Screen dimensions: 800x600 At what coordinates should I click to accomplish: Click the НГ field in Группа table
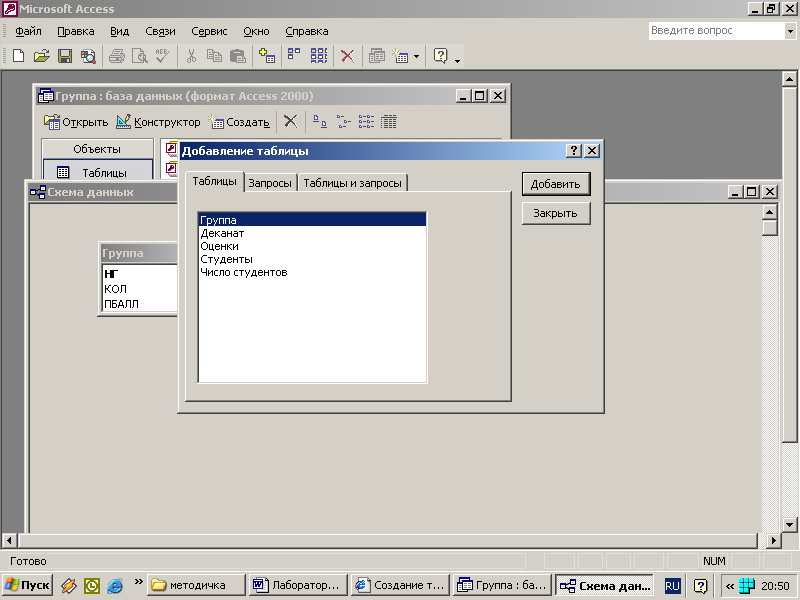[x=140, y=274]
